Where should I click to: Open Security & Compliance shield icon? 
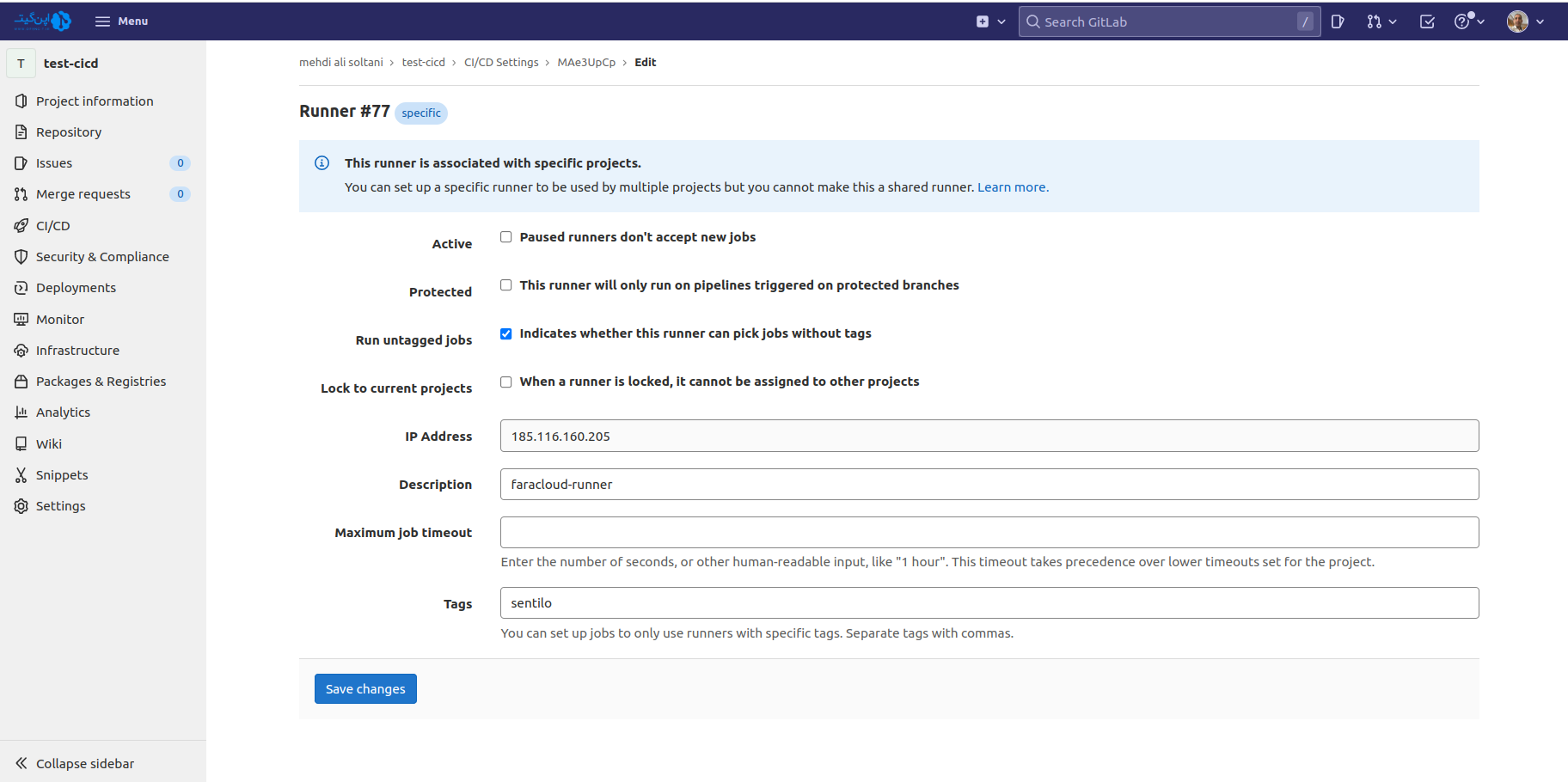coord(21,257)
